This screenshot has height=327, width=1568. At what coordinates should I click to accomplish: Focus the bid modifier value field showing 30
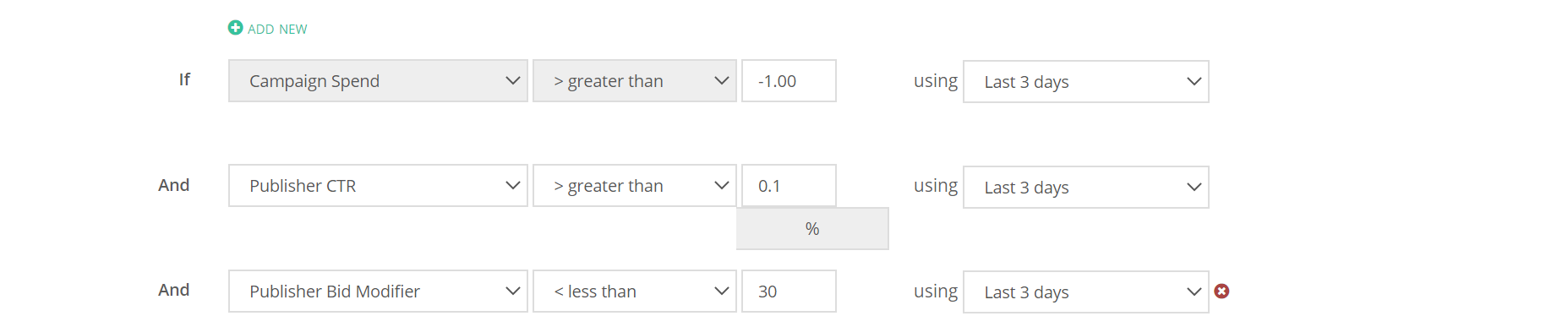(789, 292)
